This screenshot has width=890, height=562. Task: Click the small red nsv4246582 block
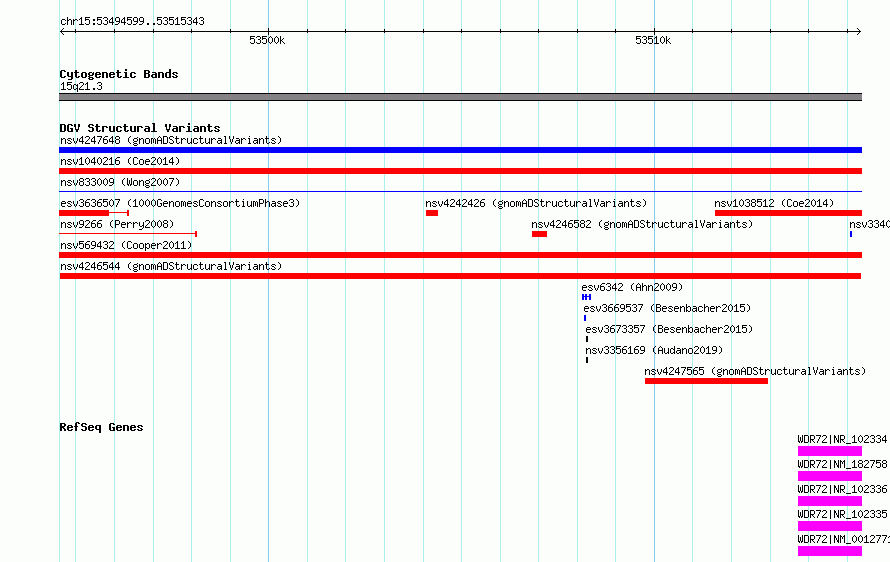pos(539,234)
